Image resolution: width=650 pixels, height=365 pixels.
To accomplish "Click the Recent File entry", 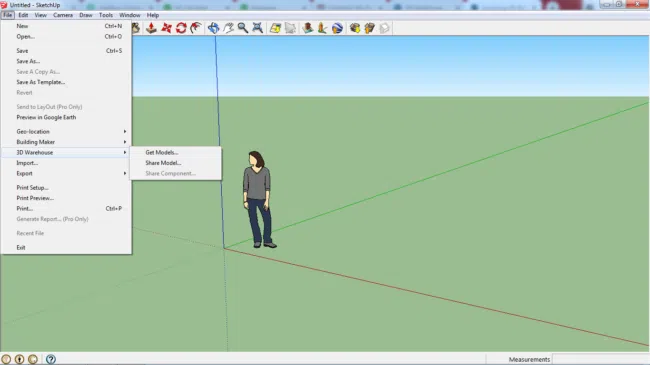I will pos(66,233).
